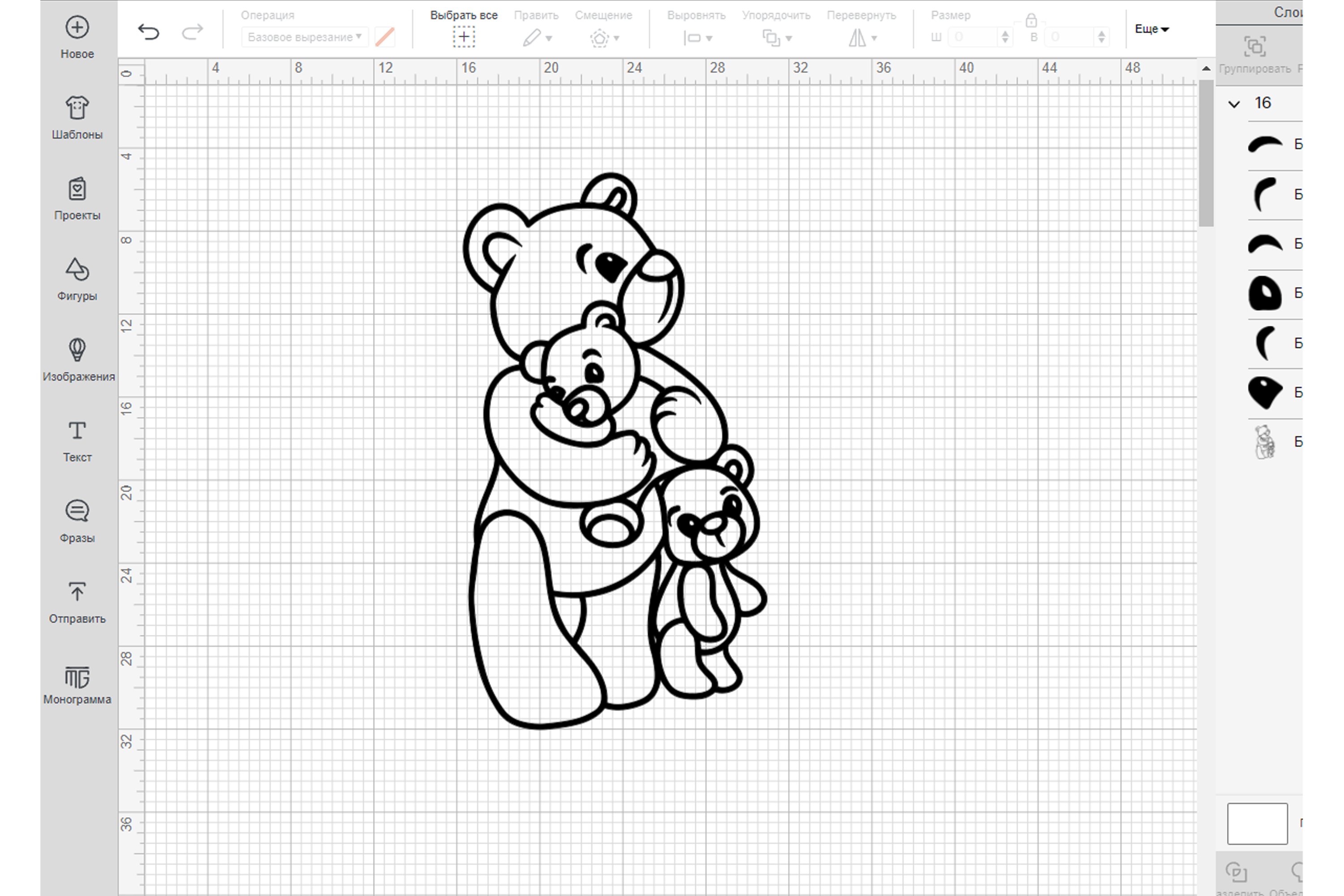Viewport: 1344px width, 896px height.
Task: Select the bear outline layer thumbnail
Action: click(x=1264, y=442)
